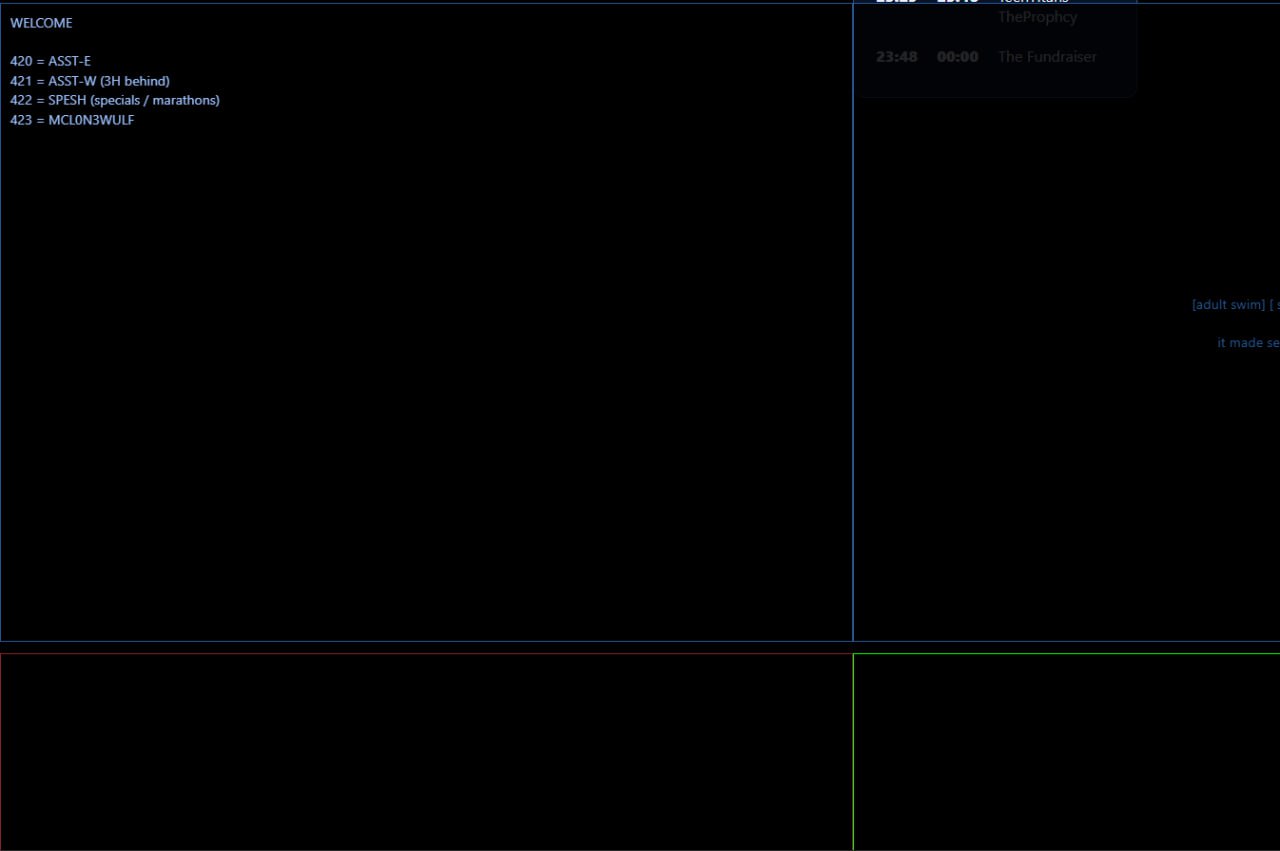Select TheProphcy episode title
1280x851 pixels.
coord(1037,17)
